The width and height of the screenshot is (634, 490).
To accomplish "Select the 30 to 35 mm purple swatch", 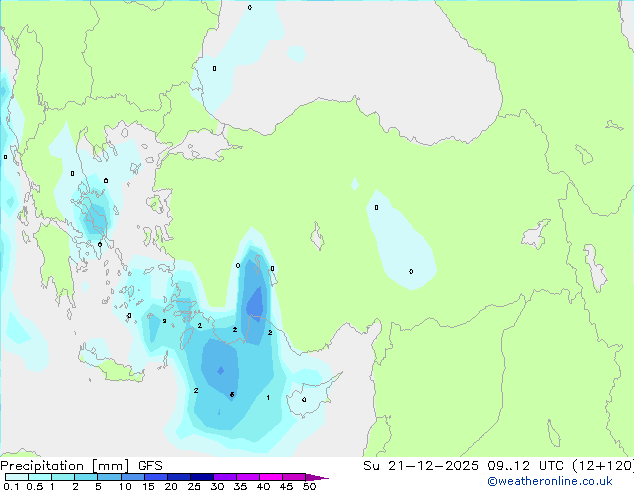I will click(224, 477).
